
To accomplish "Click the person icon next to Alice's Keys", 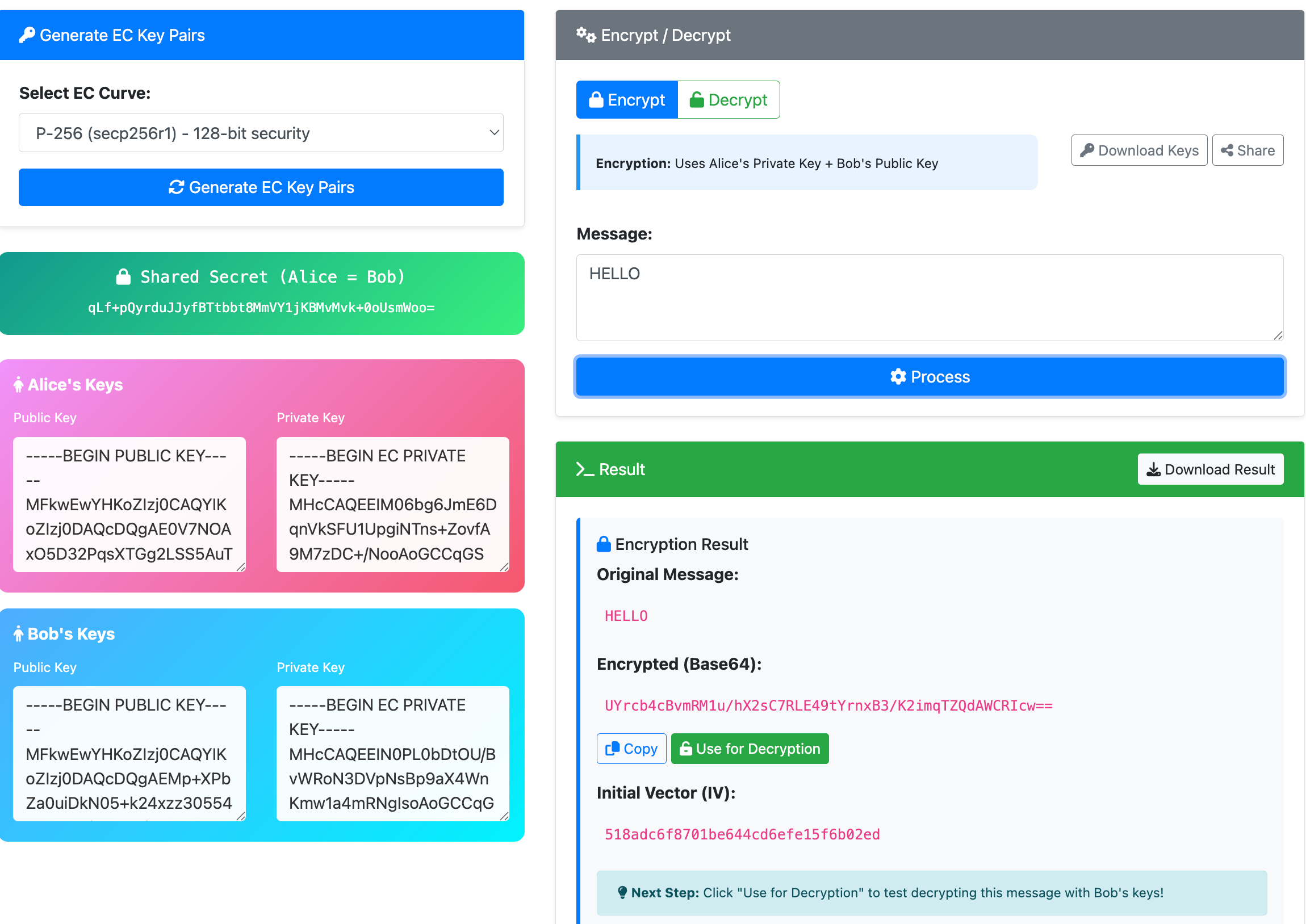I will [x=19, y=385].
